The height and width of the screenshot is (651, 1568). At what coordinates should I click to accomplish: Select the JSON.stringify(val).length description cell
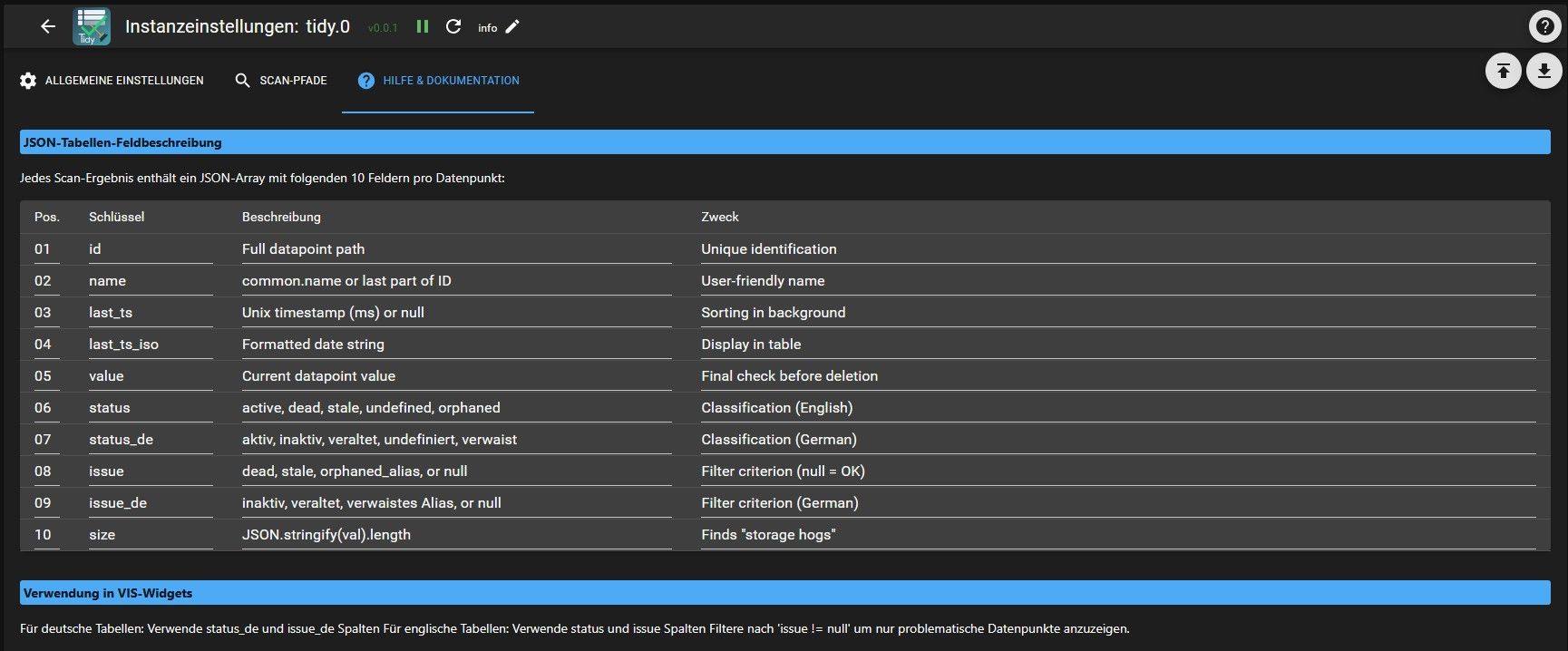tap(326, 535)
